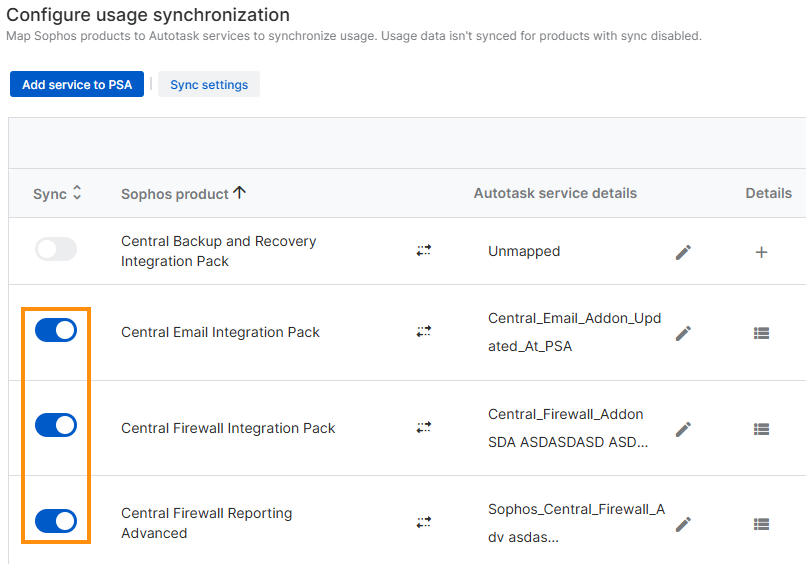The width and height of the screenshot is (806, 564).
Task: Open details list for Central Firewall Integration Pack
Action: tap(761, 429)
